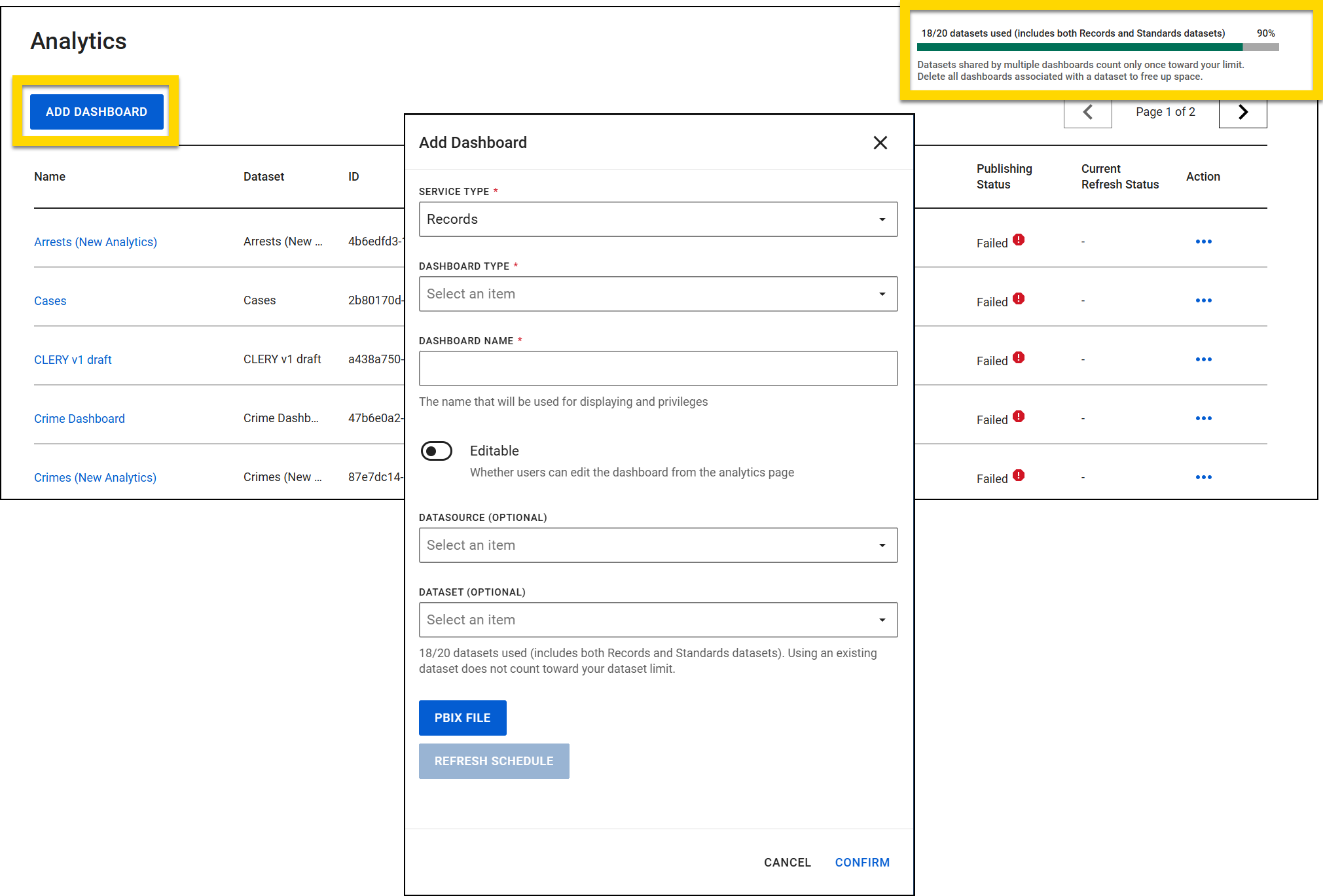Viewport: 1323px width, 896px height.
Task: Click the Failed error icon on CLERY v1 draft
Action: tap(1019, 357)
